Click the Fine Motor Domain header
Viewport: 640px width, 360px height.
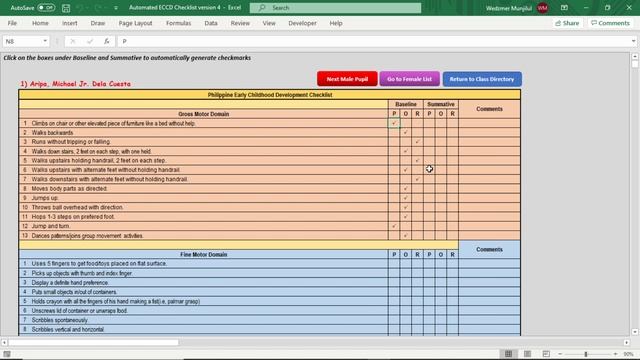203,254
